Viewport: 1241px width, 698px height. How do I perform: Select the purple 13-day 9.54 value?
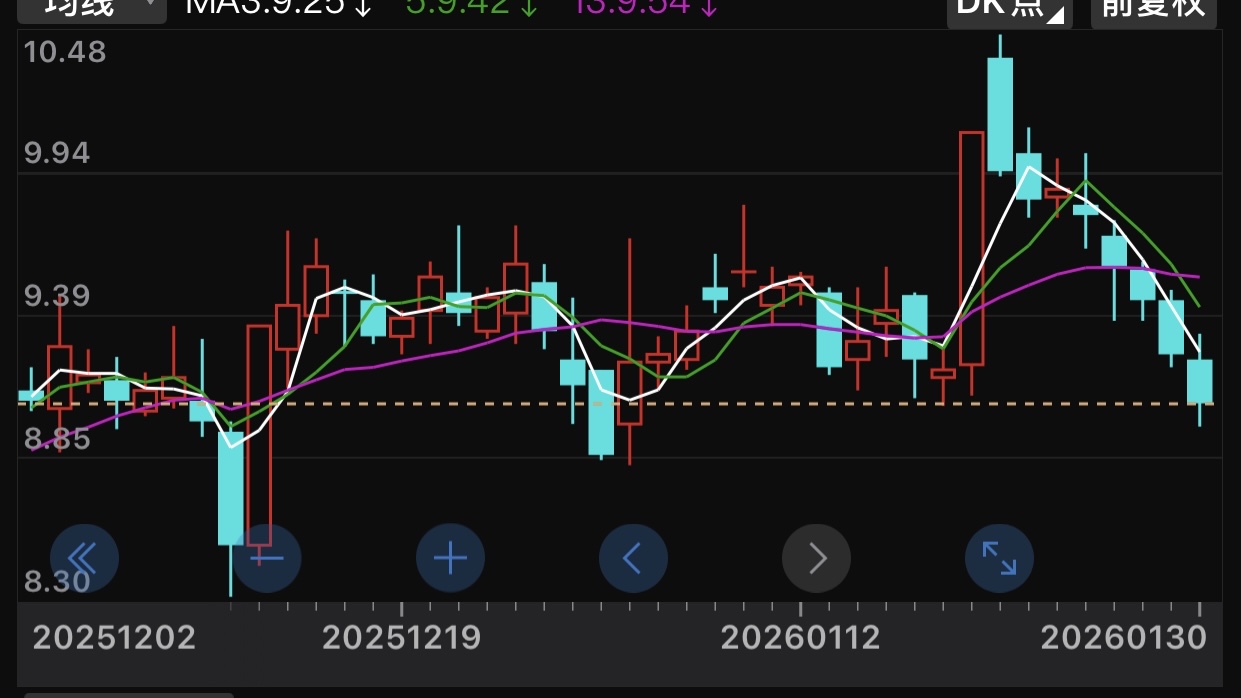pyautogui.click(x=644, y=7)
